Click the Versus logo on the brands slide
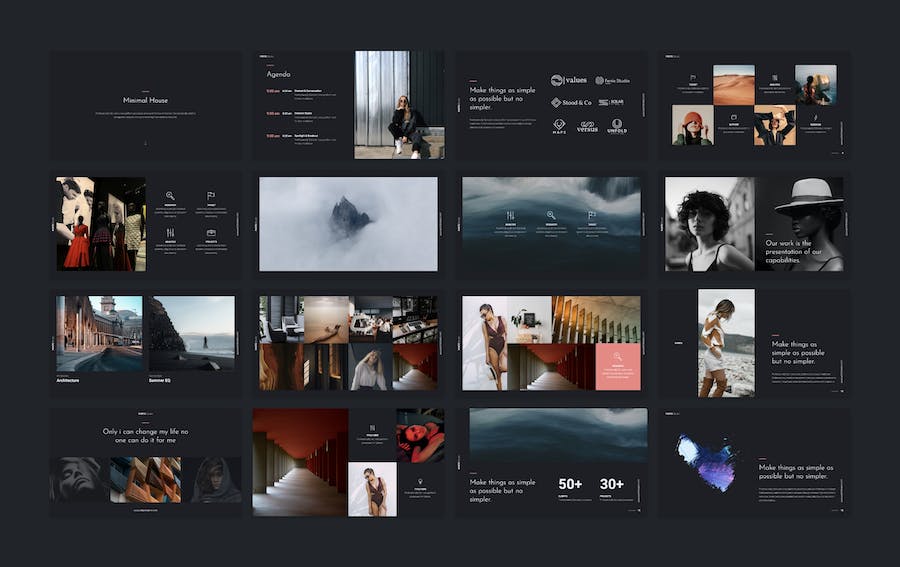Image resolution: width=900 pixels, height=567 pixels. [587, 127]
